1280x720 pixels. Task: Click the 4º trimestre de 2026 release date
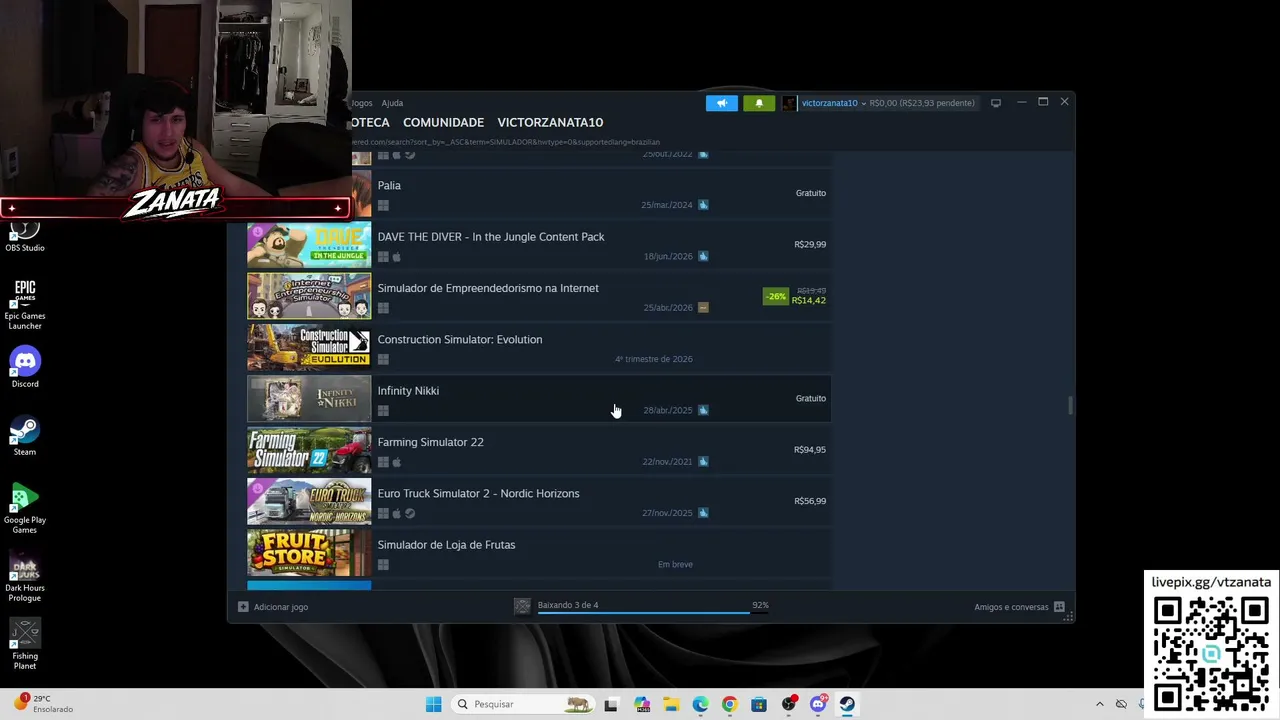[x=654, y=359]
